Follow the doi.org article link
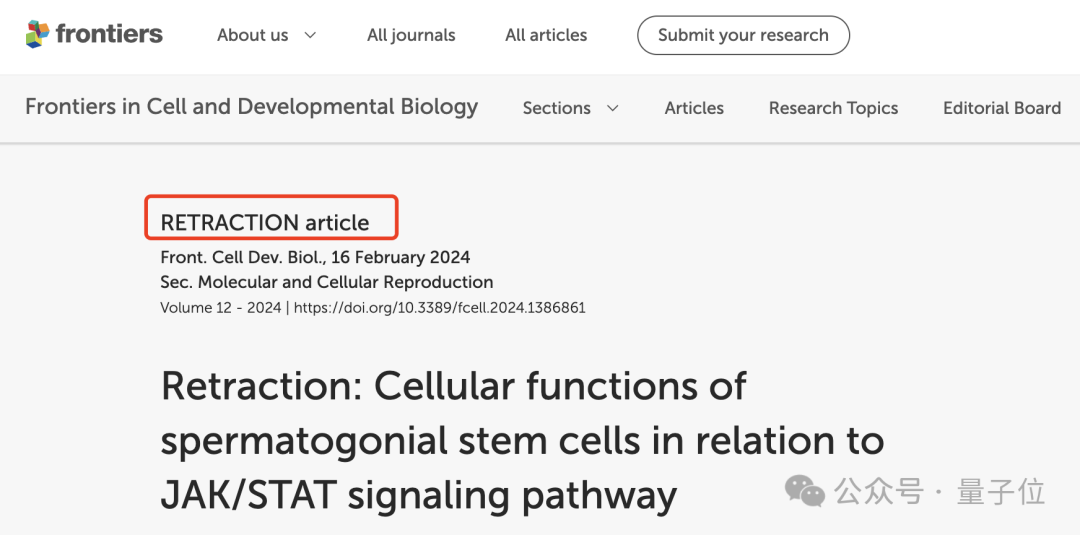 click(x=440, y=308)
